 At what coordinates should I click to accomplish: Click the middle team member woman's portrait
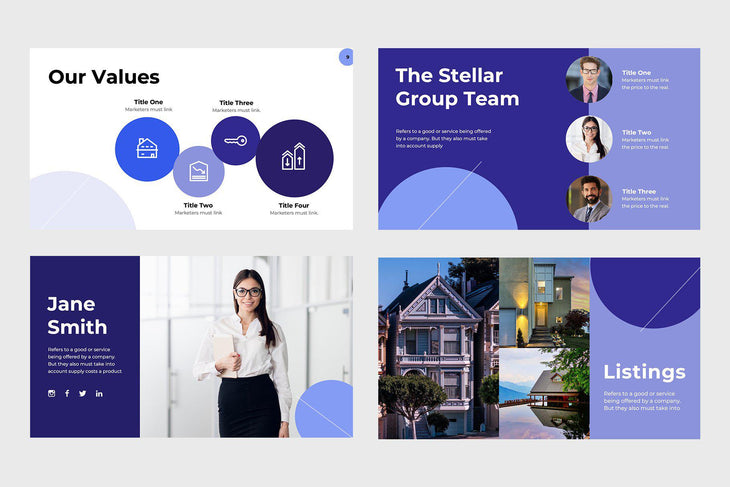click(589, 139)
